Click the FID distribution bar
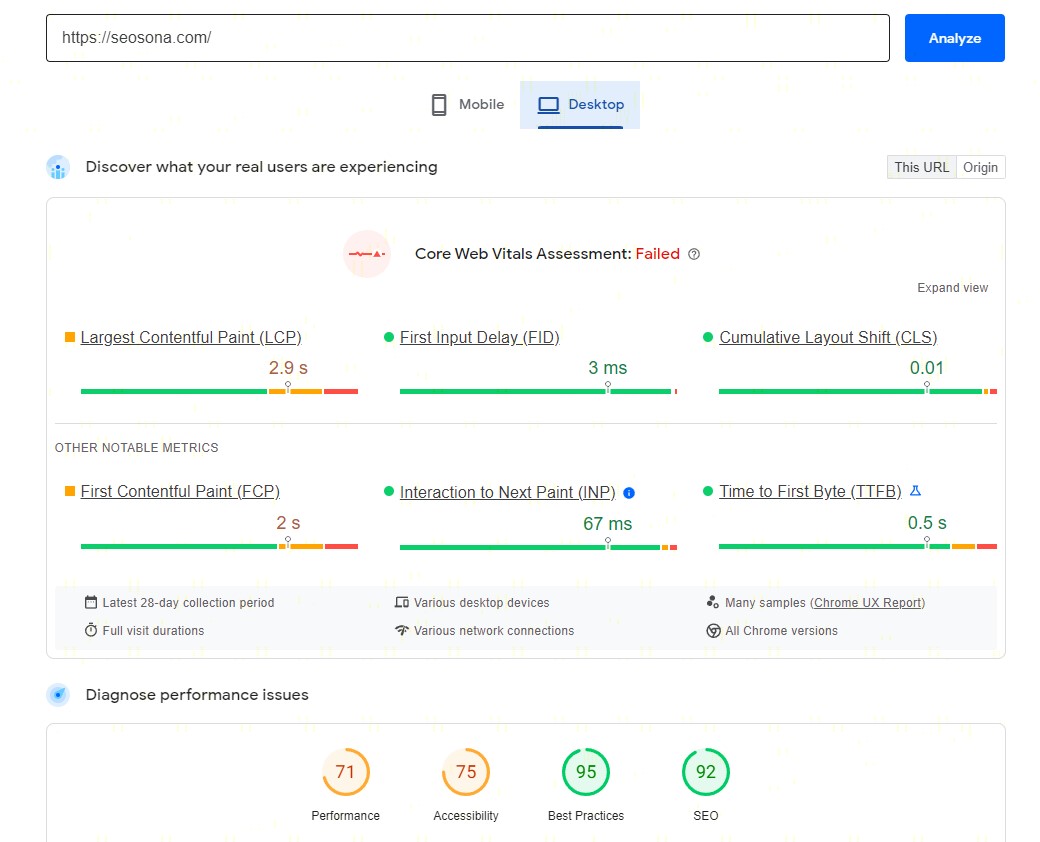 coord(538,391)
